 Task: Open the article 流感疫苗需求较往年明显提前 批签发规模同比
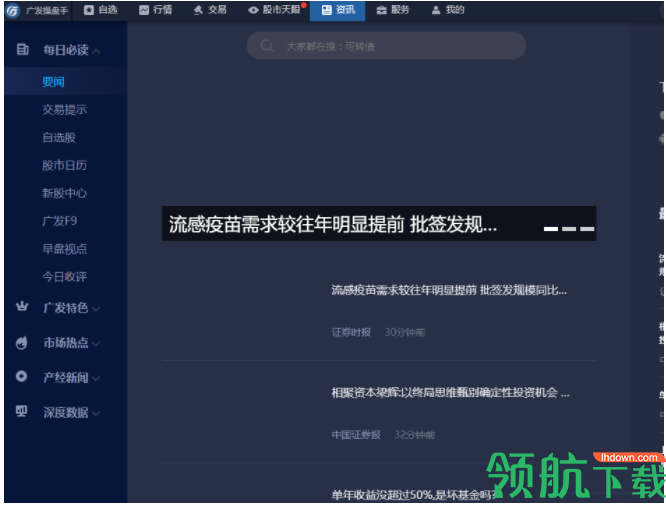449,291
